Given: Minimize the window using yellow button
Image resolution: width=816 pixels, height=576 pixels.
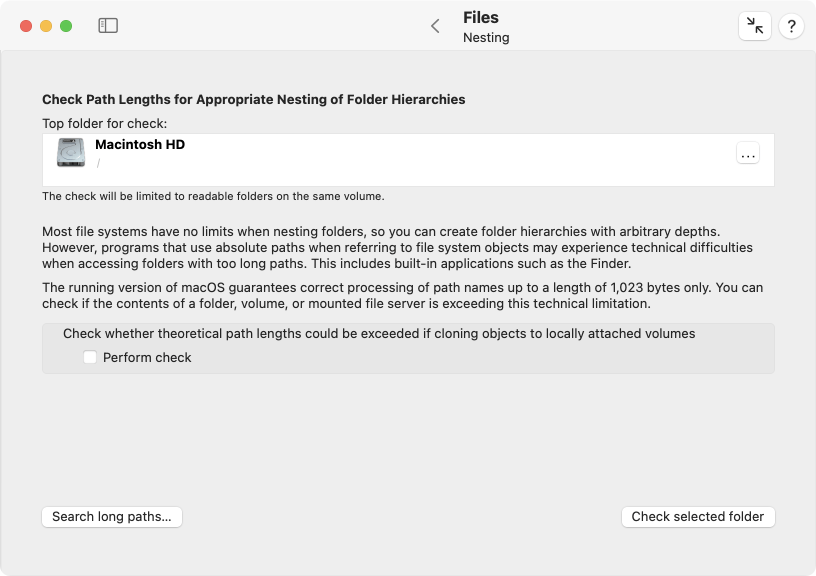Looking at the screenshot, I should pos(46,26).
